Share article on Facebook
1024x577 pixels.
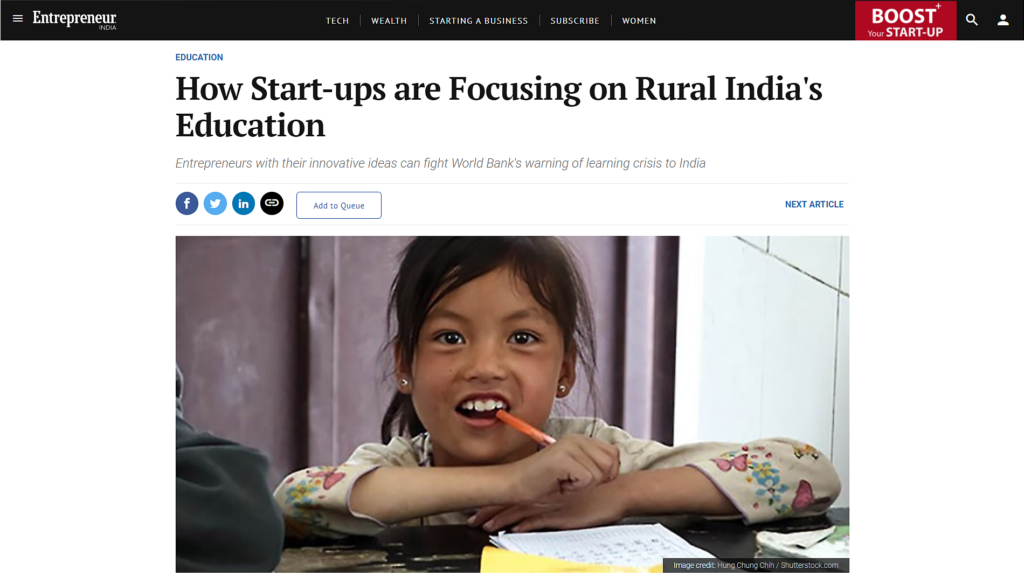187,204
